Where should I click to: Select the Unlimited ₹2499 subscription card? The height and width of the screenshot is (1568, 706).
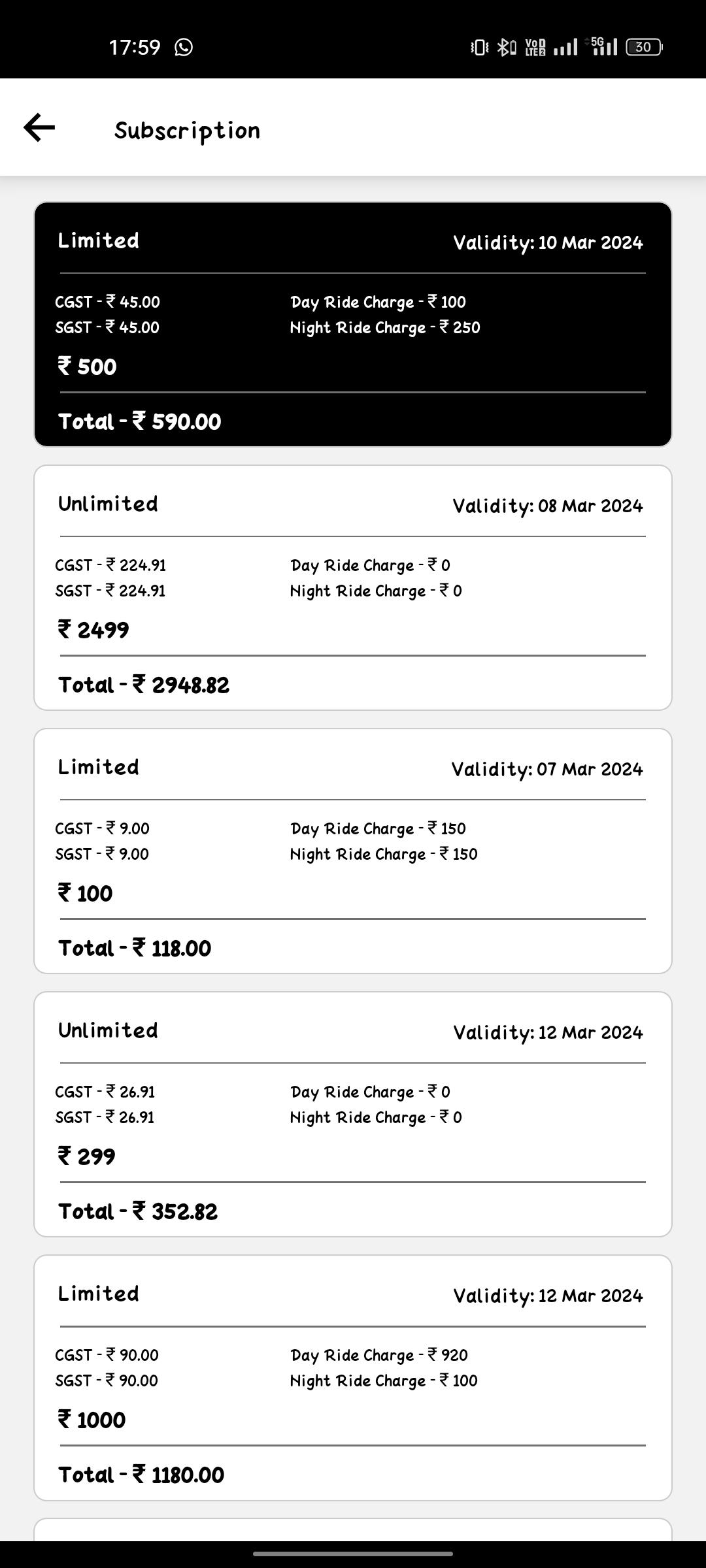point(353,587)
